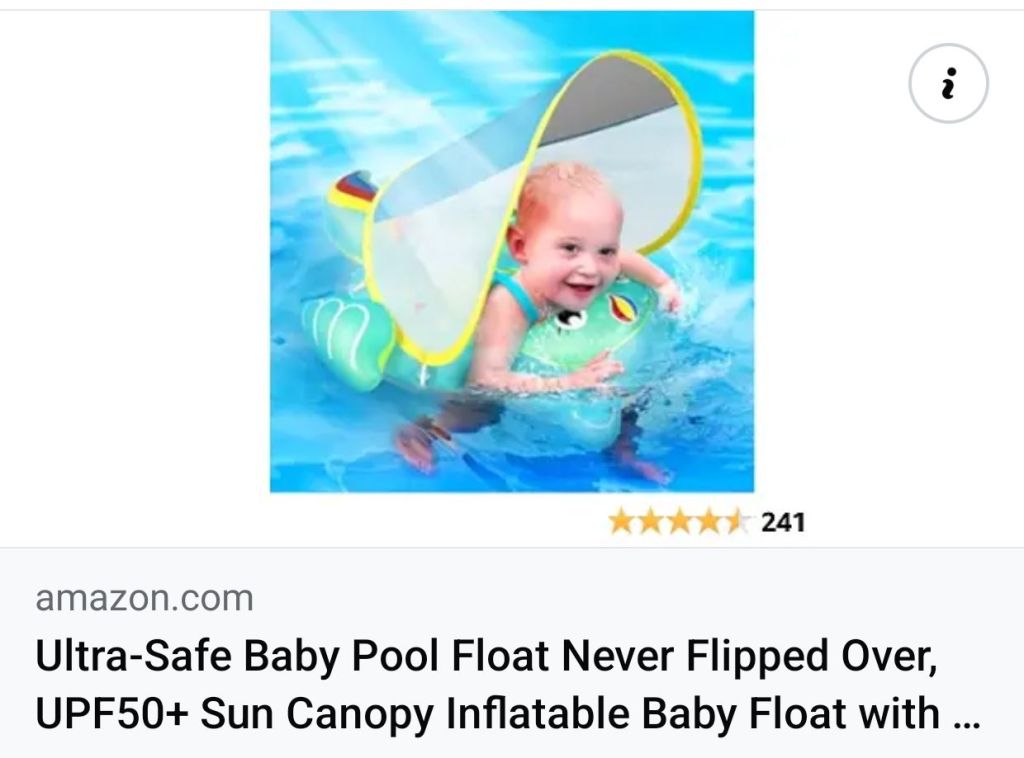
Task: Click the first gold rating star
Action: [x=620, y=522]
